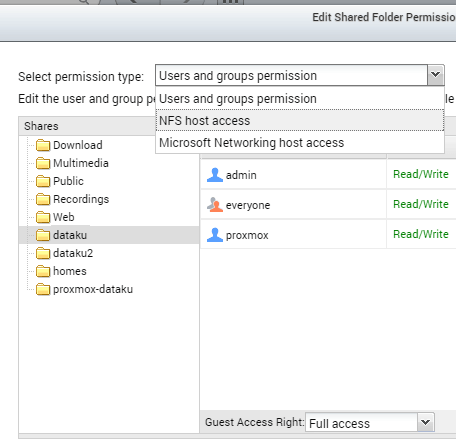
Task: Click Read/Write permission for everyone
Action: point(421,204)
